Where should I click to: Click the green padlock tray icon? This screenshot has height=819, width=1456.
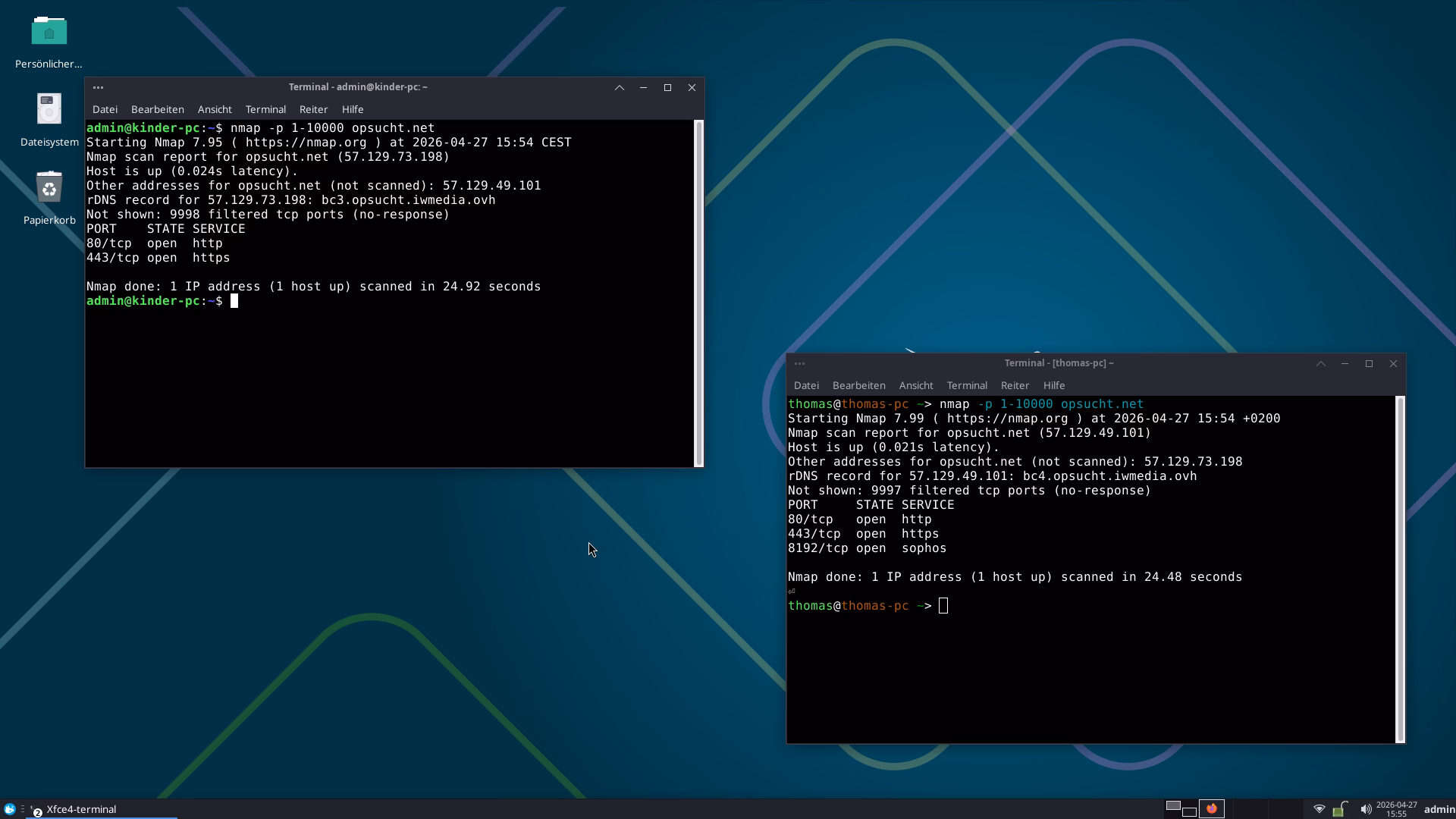point(1341,809)
